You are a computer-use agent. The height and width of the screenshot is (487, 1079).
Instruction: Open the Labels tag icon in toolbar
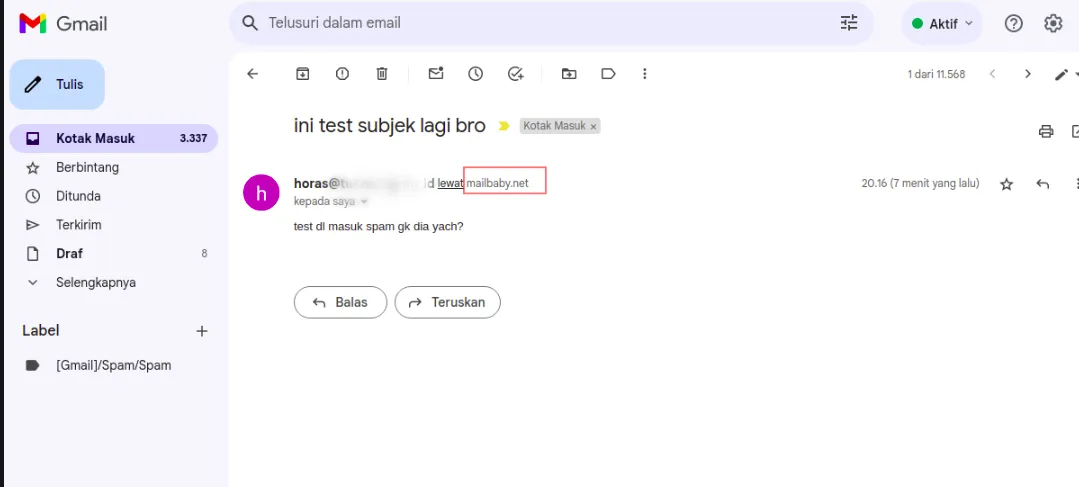pos(608,74)
